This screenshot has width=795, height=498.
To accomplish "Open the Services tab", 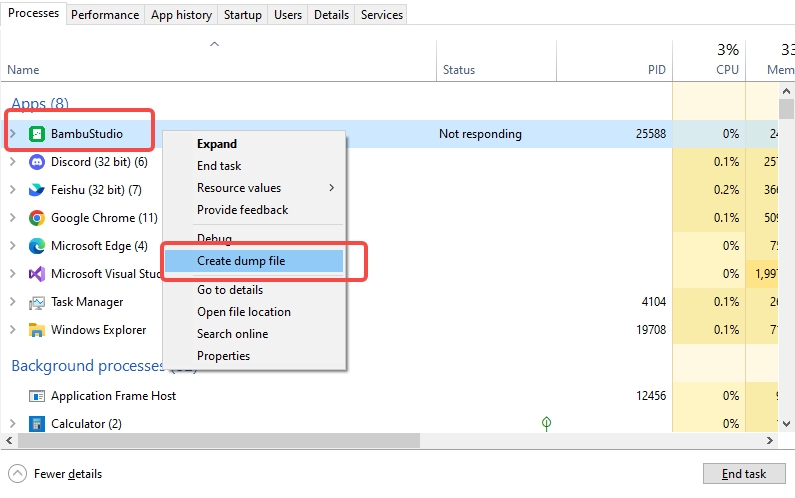I will (x=382, y=15).
